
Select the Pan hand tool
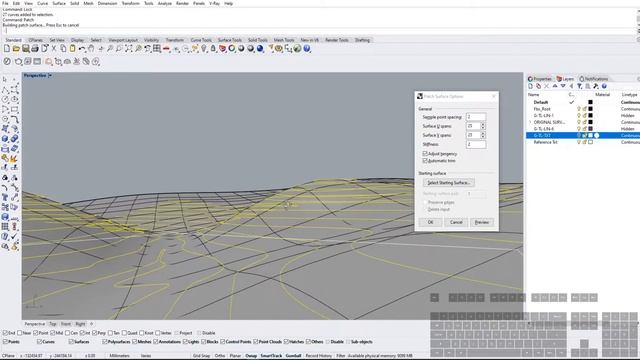[x=91, y=49]
